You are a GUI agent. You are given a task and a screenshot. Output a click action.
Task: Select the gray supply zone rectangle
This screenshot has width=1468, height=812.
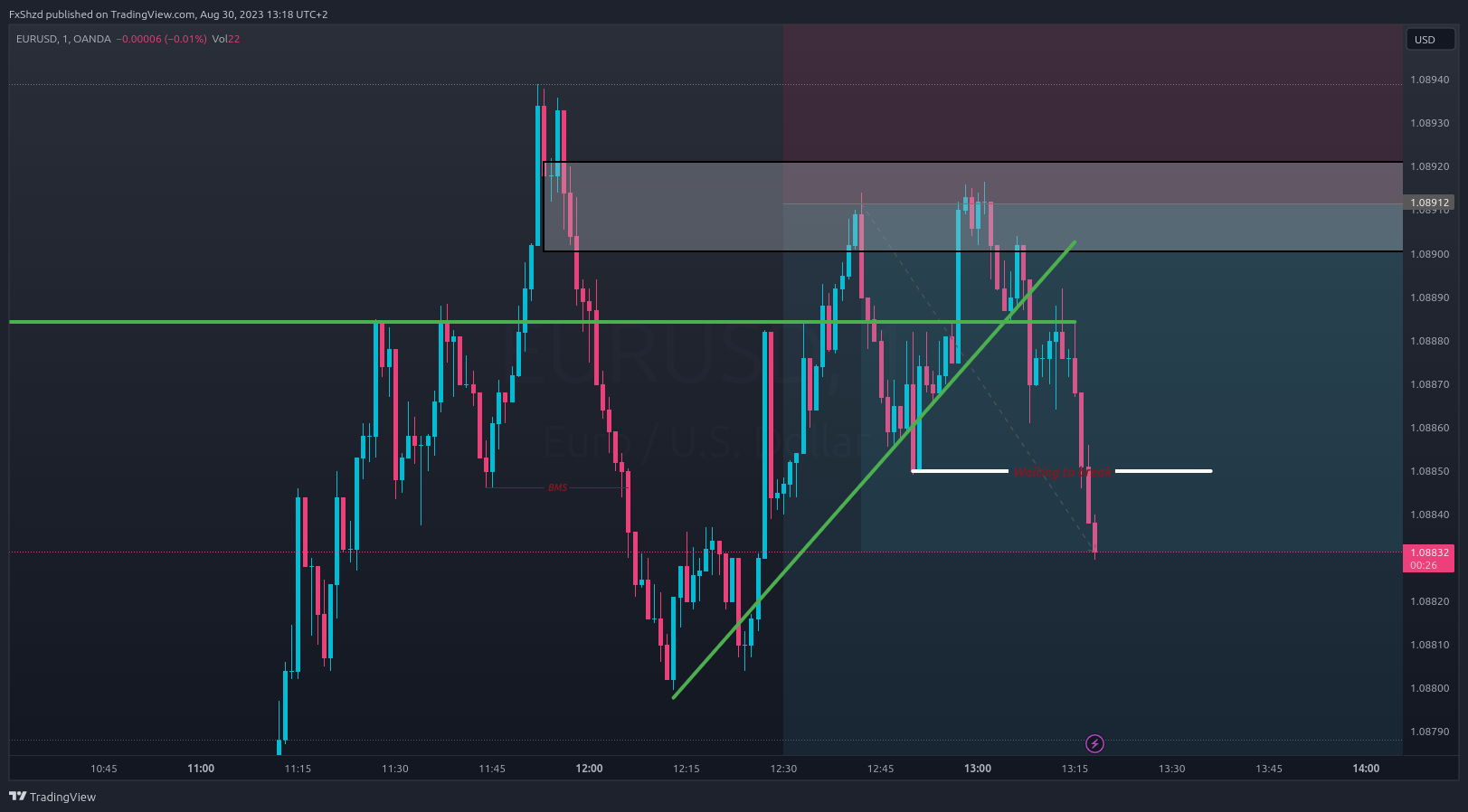pos(972,206)
